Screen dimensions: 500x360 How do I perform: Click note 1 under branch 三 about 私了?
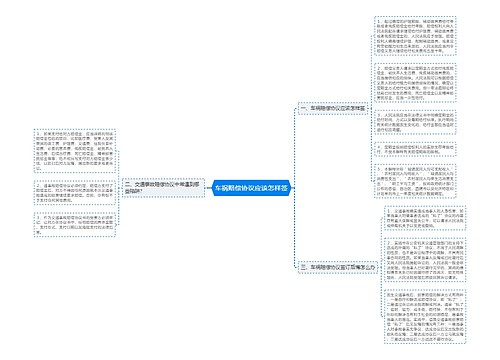(425, 218)
